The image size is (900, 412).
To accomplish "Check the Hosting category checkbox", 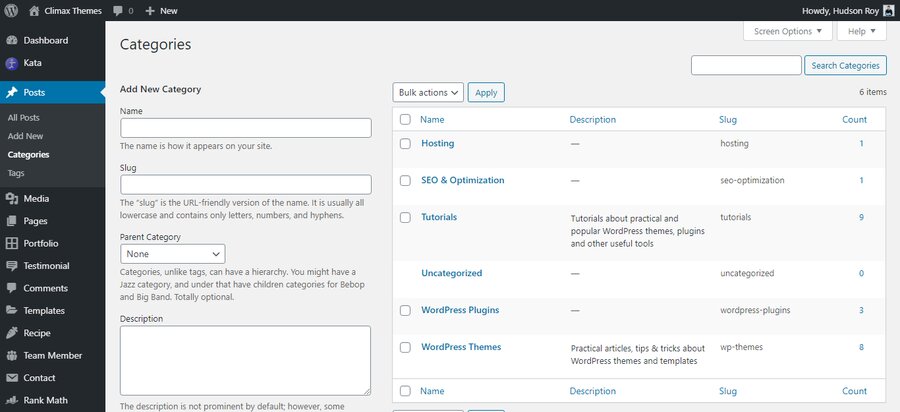I will [x=405, y=143].
